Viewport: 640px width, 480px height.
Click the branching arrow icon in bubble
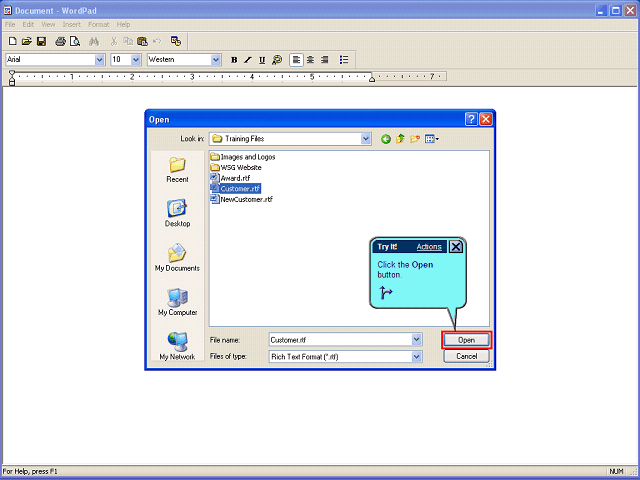point(385,292)
